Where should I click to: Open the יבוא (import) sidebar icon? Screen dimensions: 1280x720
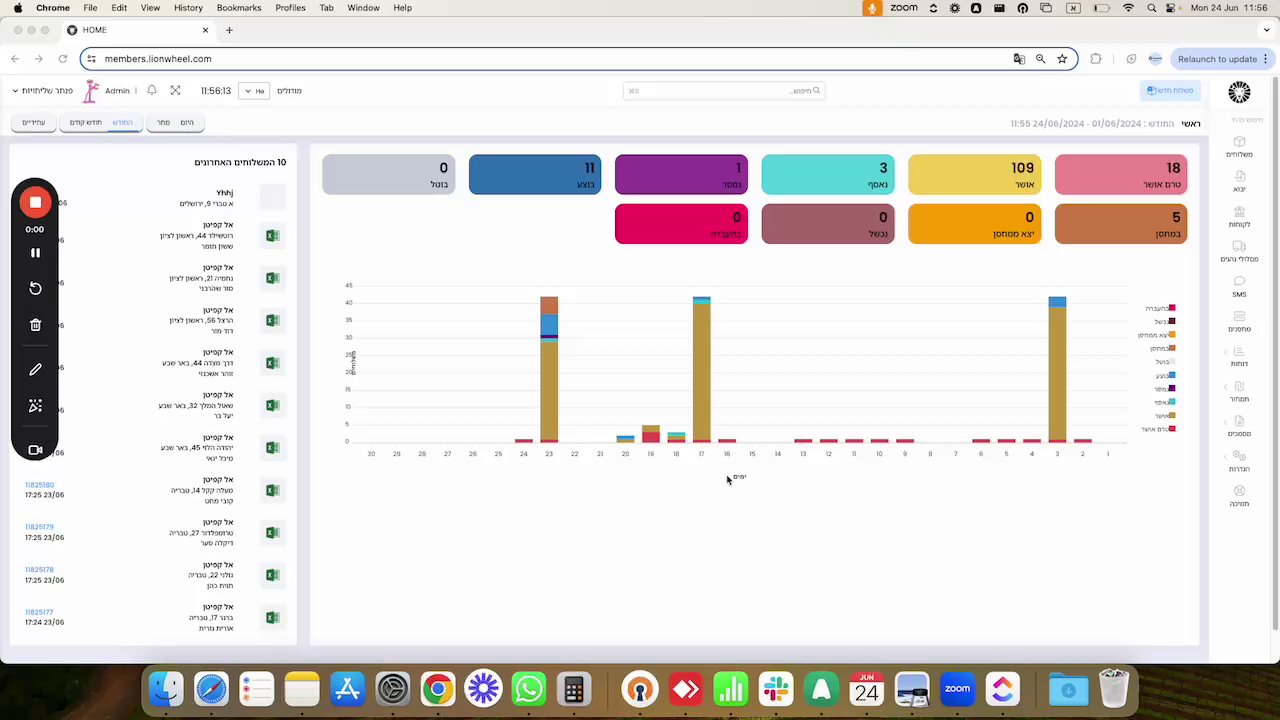tap(1239, 177)
